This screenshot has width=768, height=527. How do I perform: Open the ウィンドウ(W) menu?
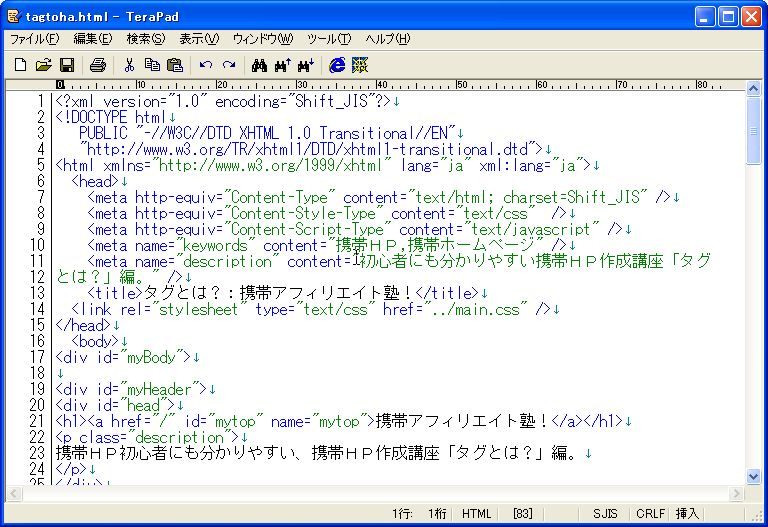263,39
